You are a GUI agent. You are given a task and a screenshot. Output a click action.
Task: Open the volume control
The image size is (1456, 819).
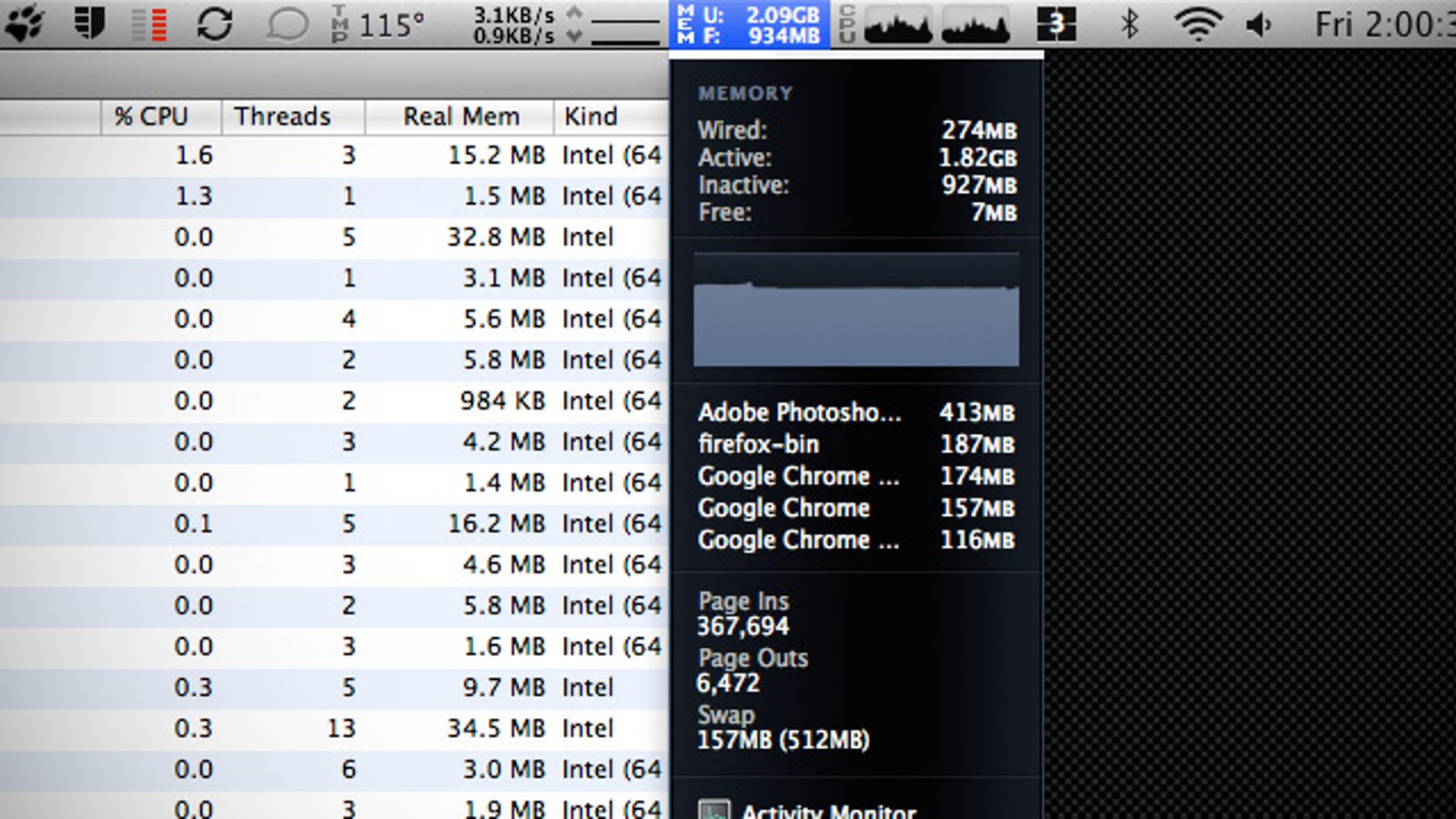click(1260, 25)
